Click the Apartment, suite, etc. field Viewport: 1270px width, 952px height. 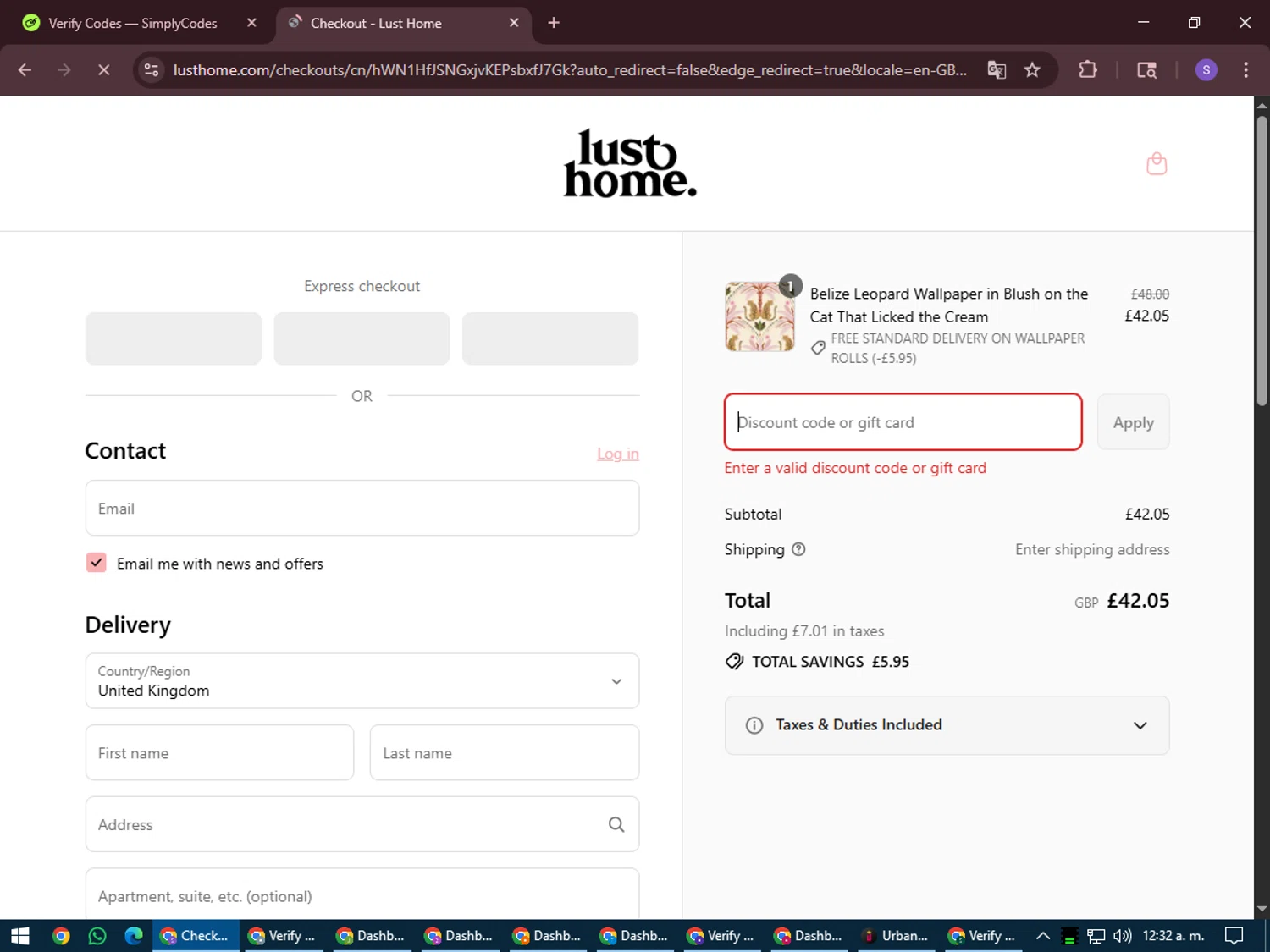click(x=362, y=894)
